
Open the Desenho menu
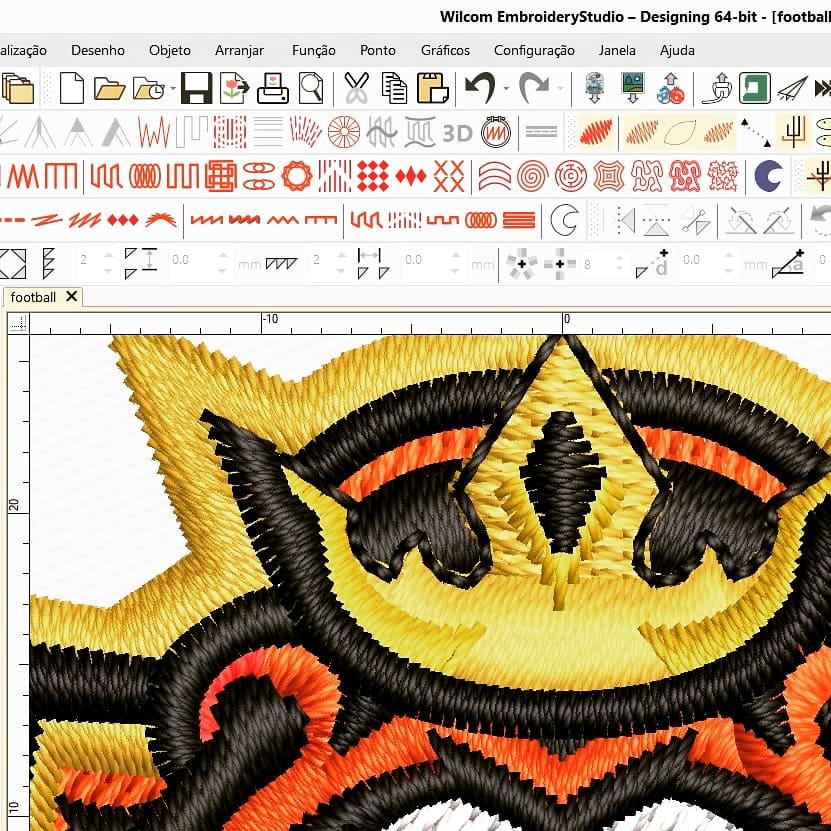[x=98, y=50]
